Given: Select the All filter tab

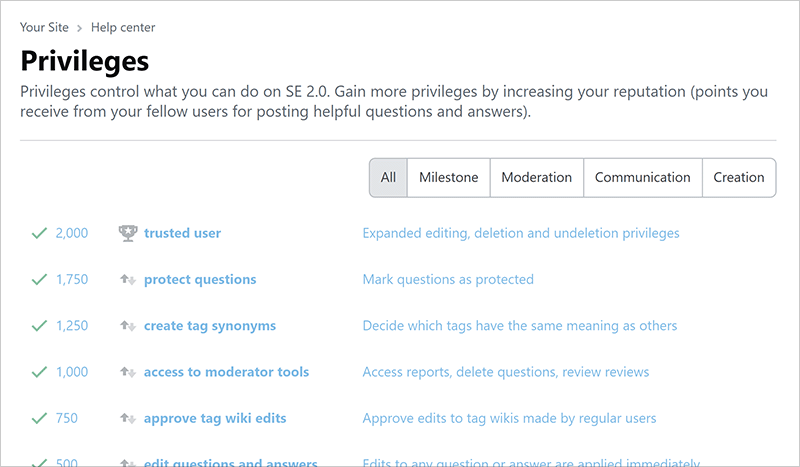Looking at the screenshot, I should coord(388,178).
